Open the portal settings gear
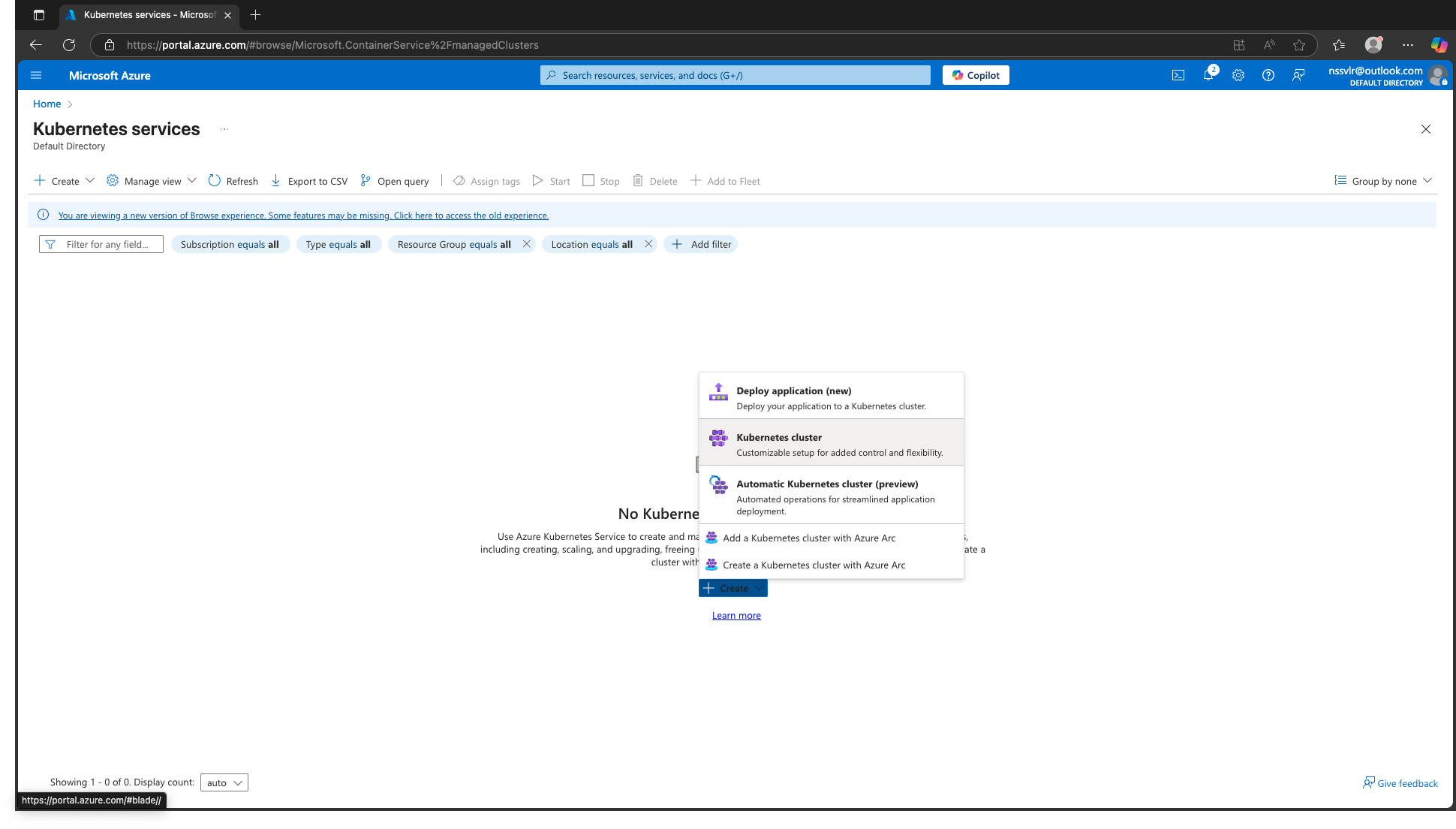 click(1238, 75)
